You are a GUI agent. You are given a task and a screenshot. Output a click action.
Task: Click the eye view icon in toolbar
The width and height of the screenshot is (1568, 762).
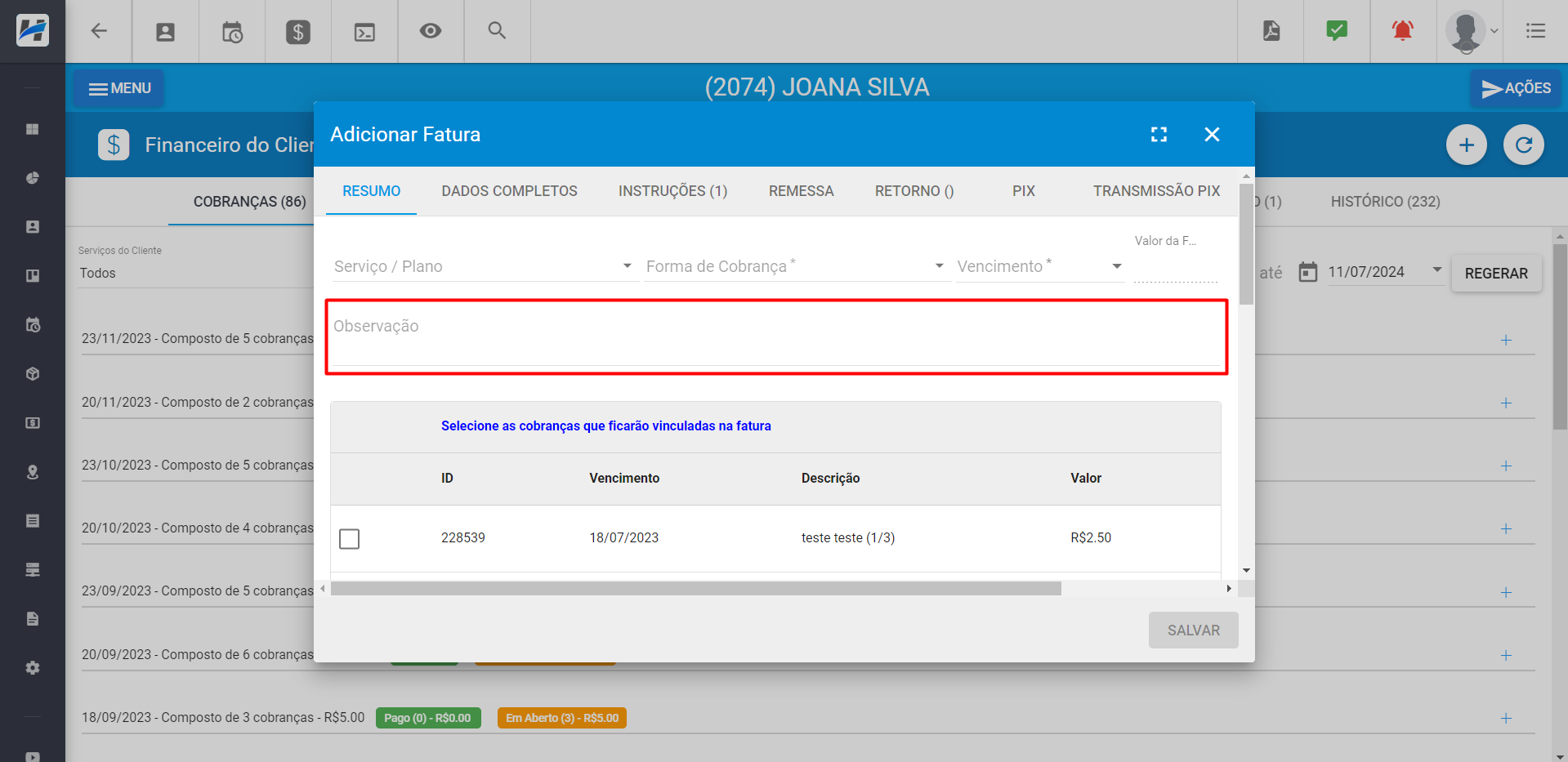431,31
